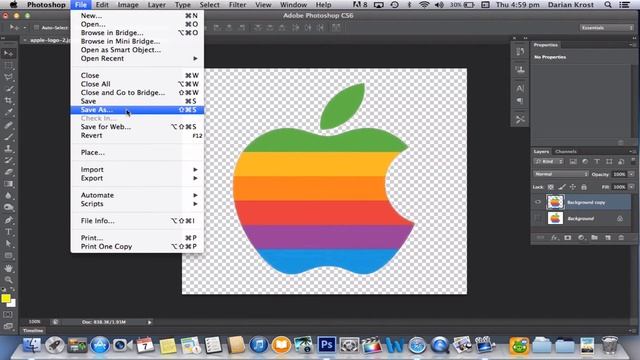The image size is (640, 360).
Task: Select the Pen tool
Action: click(8, 220)
